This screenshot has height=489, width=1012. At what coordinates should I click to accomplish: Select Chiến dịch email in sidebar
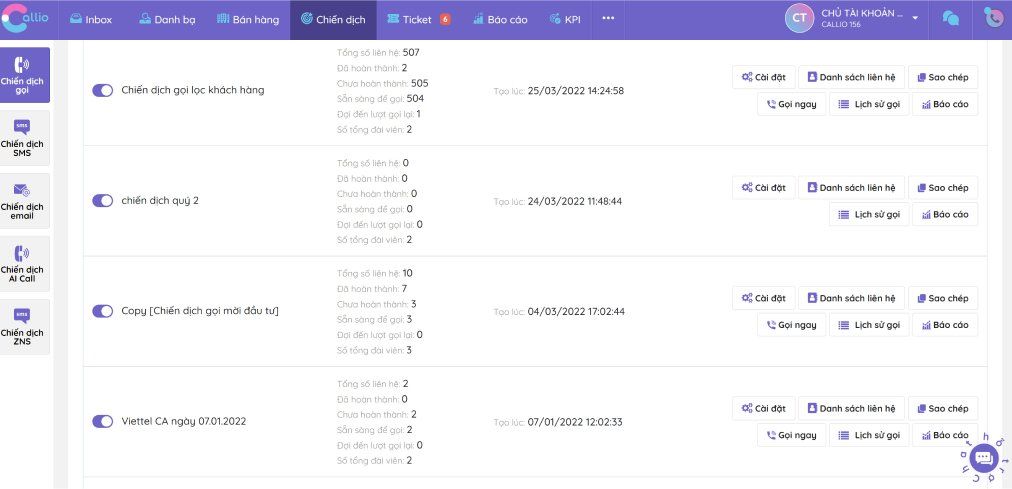[22, 201]
